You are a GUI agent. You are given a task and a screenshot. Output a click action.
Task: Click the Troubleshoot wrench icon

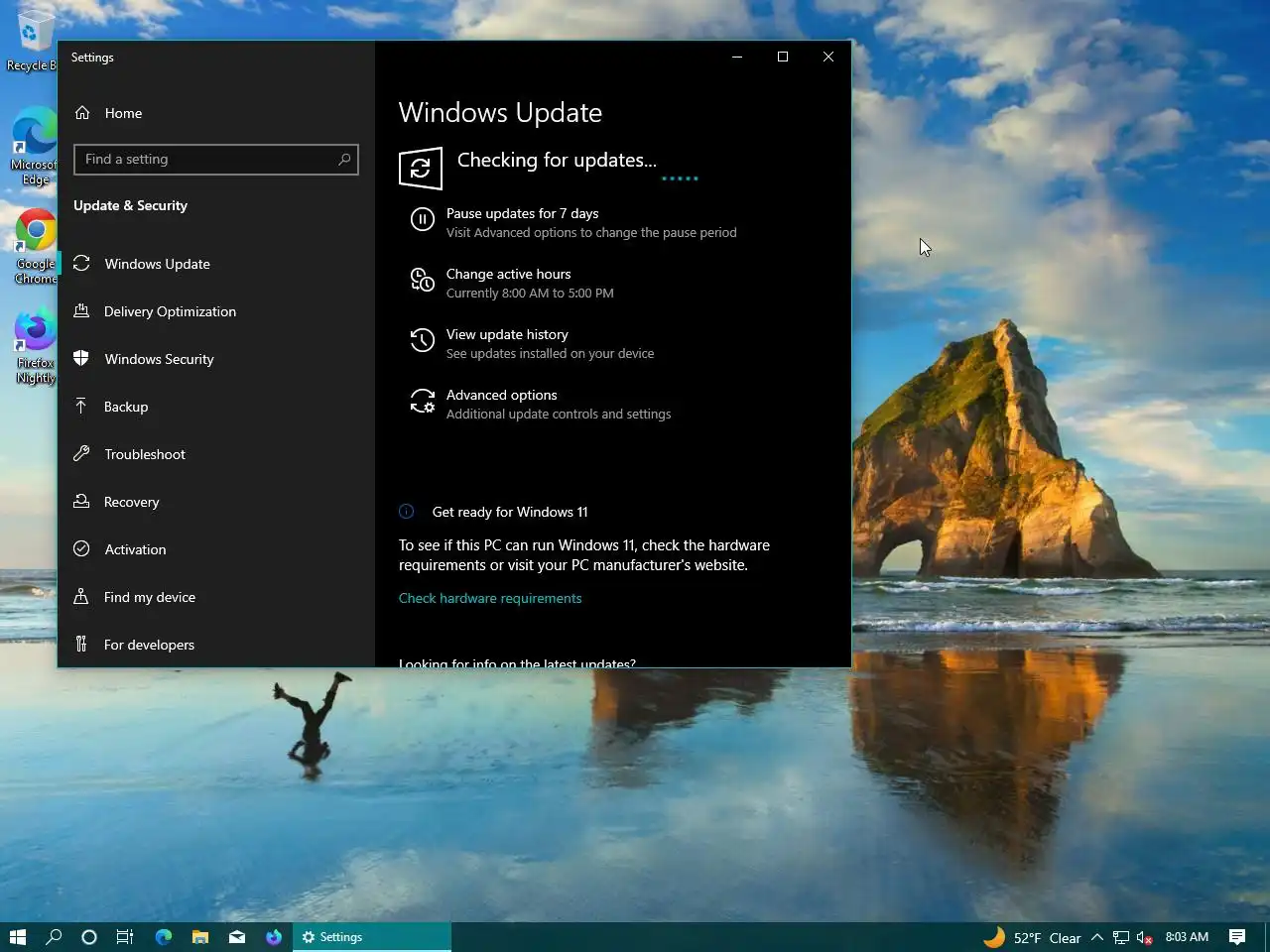[x=82, y=454]
